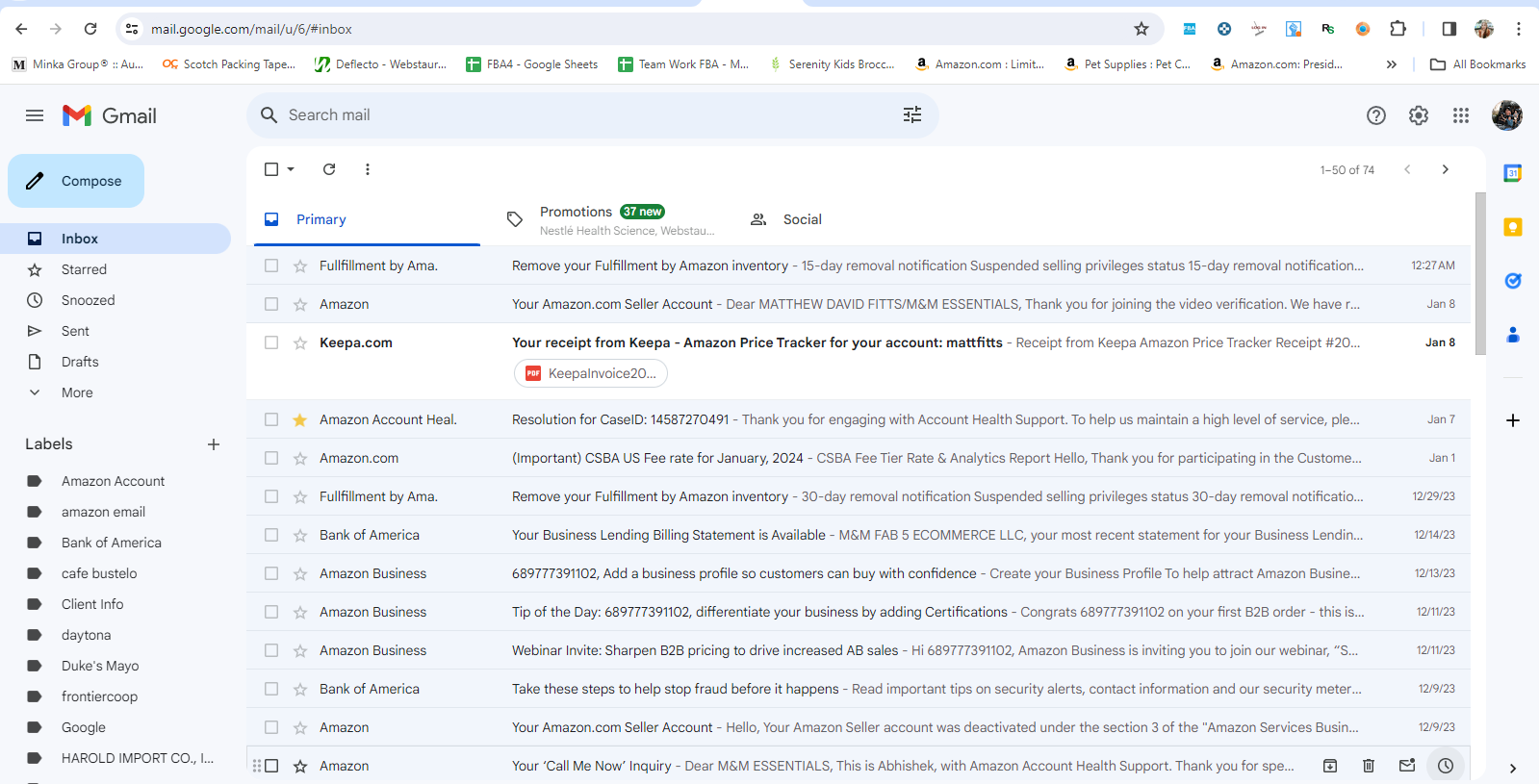Unstar the Amazon Account Heal. email

tap(300, 419)
